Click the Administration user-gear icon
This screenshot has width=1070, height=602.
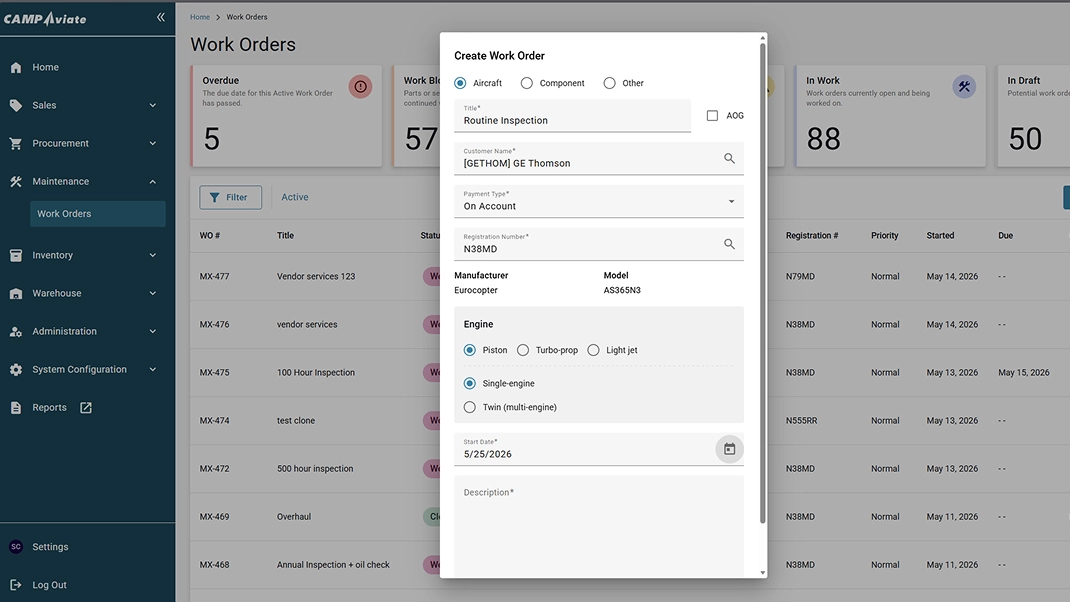coord(16,332)
